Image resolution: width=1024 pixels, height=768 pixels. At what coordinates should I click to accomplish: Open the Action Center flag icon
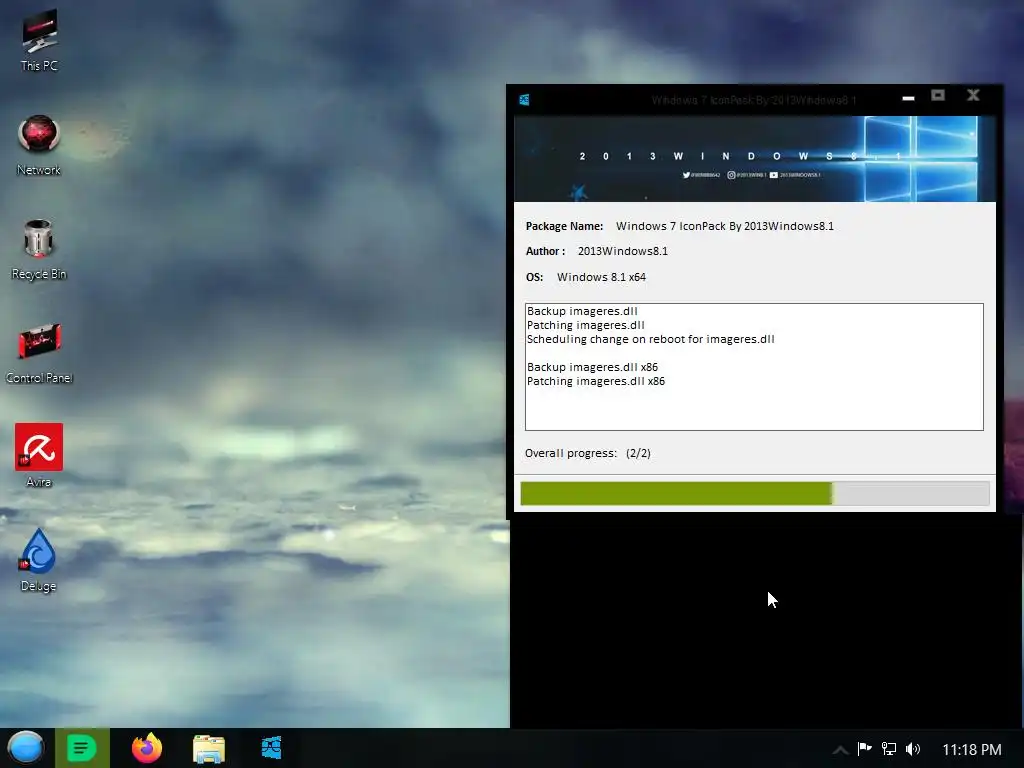pyautogui.click(x=865, y=748)
